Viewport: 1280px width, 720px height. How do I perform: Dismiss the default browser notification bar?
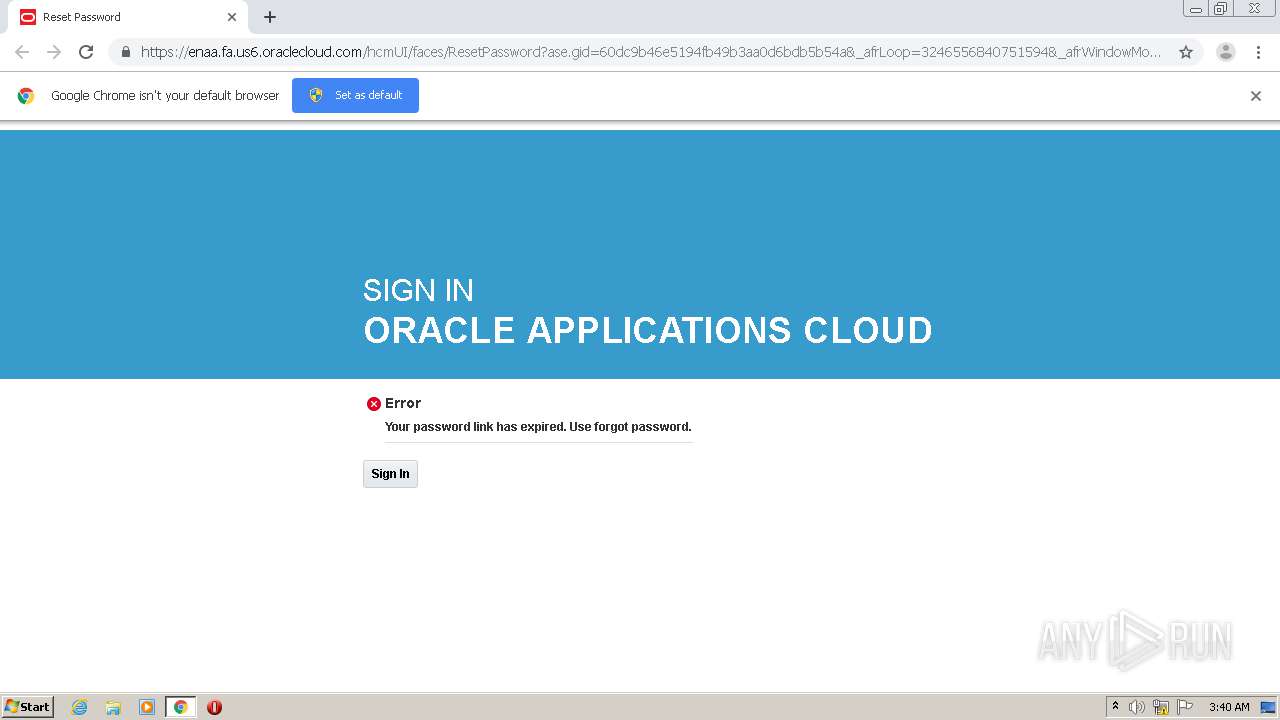(x=1255, y=96)
